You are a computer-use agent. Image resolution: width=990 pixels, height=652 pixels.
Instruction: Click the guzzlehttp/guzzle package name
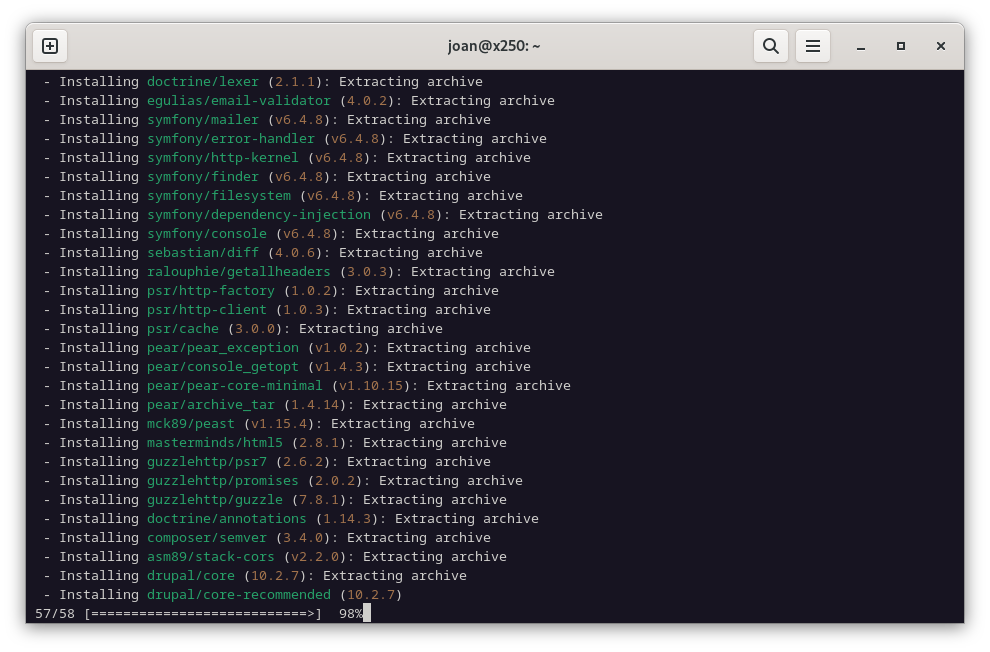[x=215, y=499]
